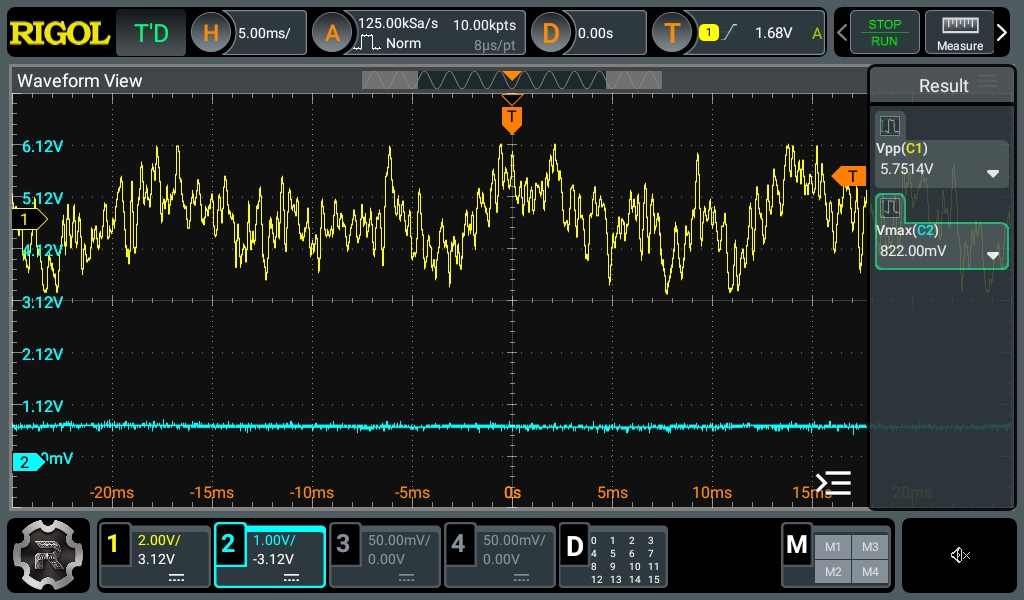Tap the orange H horizontal settings icon

click(x=210, y=33)
